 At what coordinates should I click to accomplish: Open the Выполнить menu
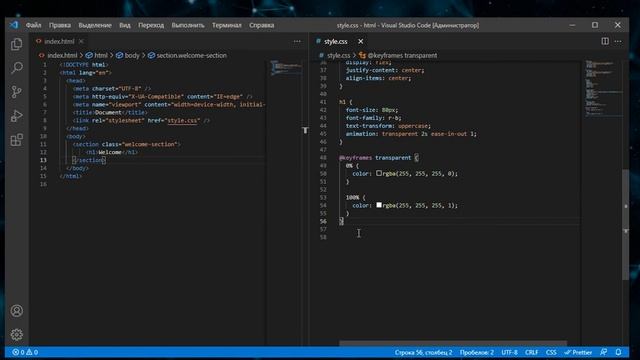188,25
